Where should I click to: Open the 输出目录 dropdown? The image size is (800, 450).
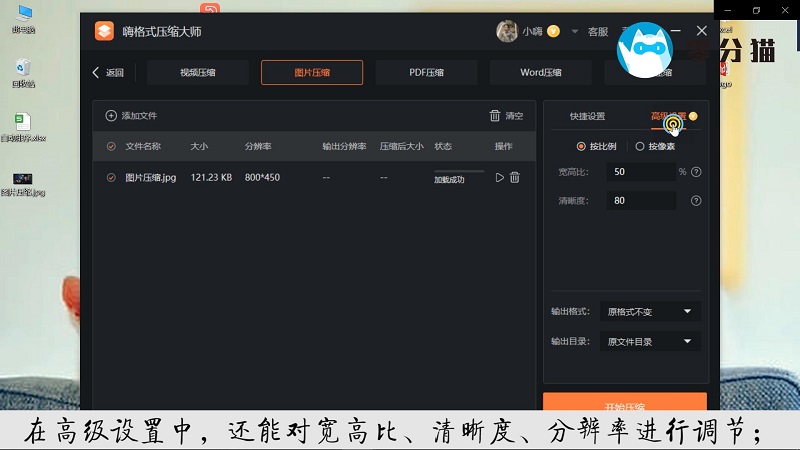tap(650, 342)
